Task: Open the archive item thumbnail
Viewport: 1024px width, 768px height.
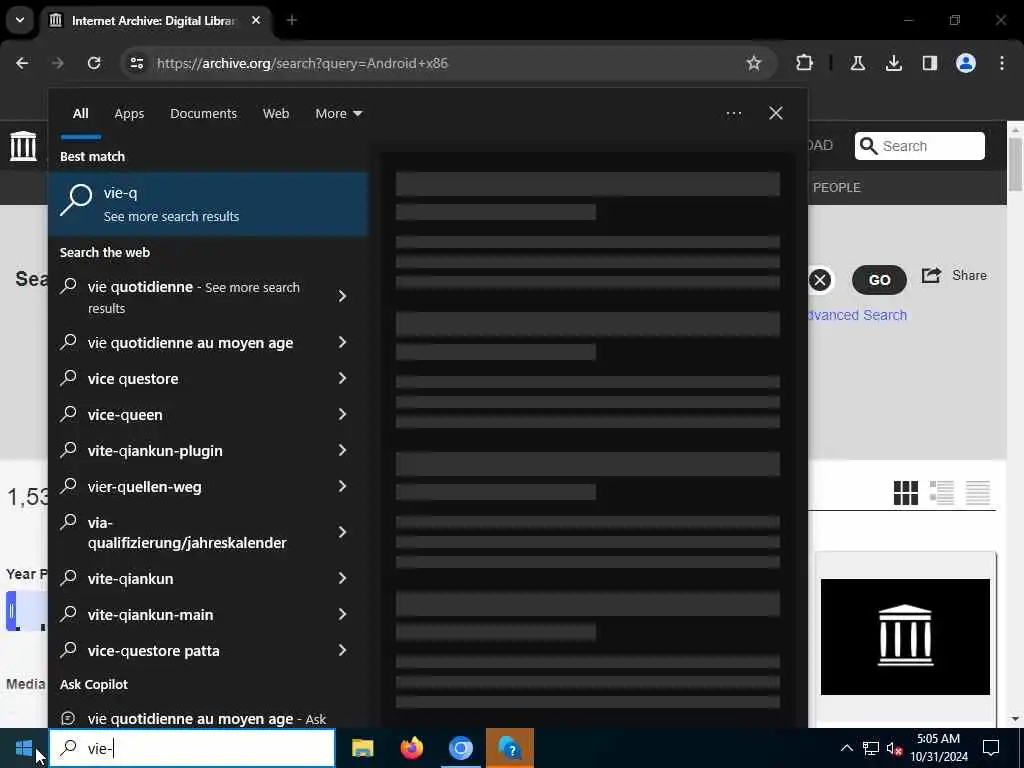Action: coord(905,637)
